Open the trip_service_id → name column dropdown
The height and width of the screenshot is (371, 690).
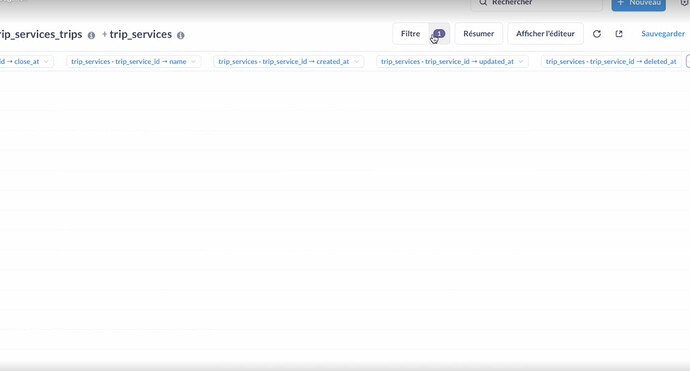[193, 62]
